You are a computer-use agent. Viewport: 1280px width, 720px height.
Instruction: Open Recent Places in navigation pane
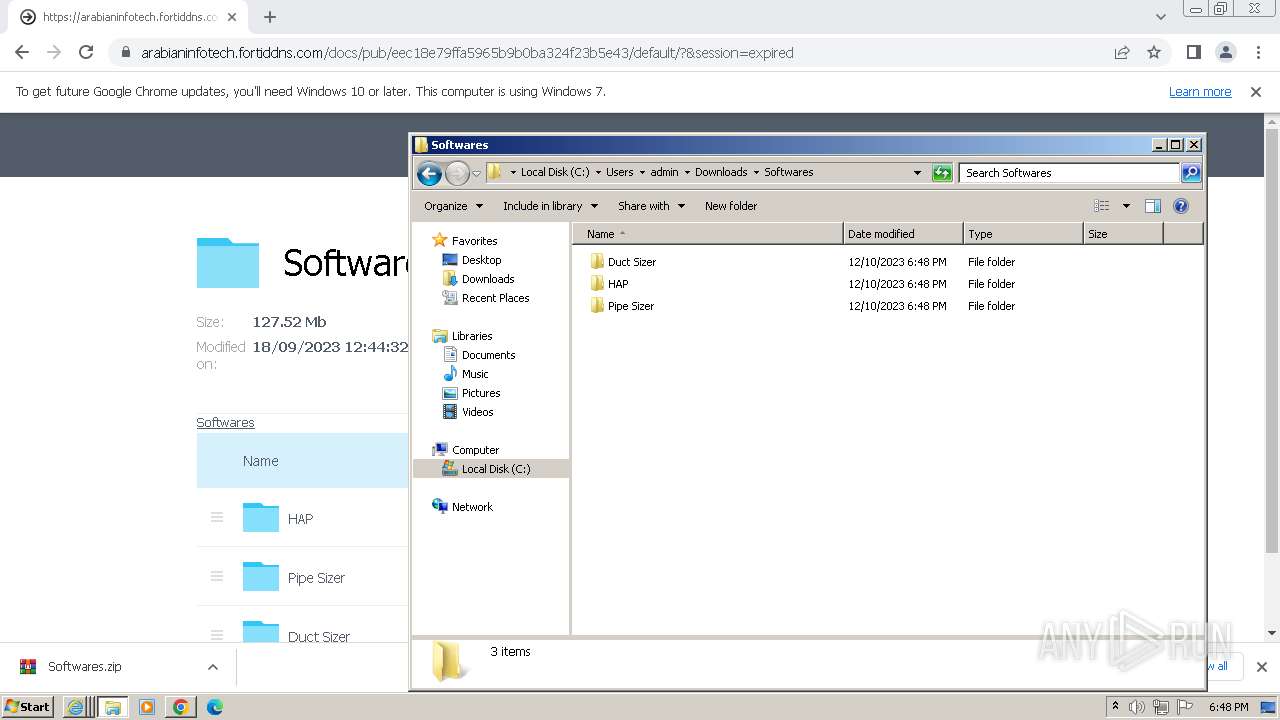coord(486,298)
